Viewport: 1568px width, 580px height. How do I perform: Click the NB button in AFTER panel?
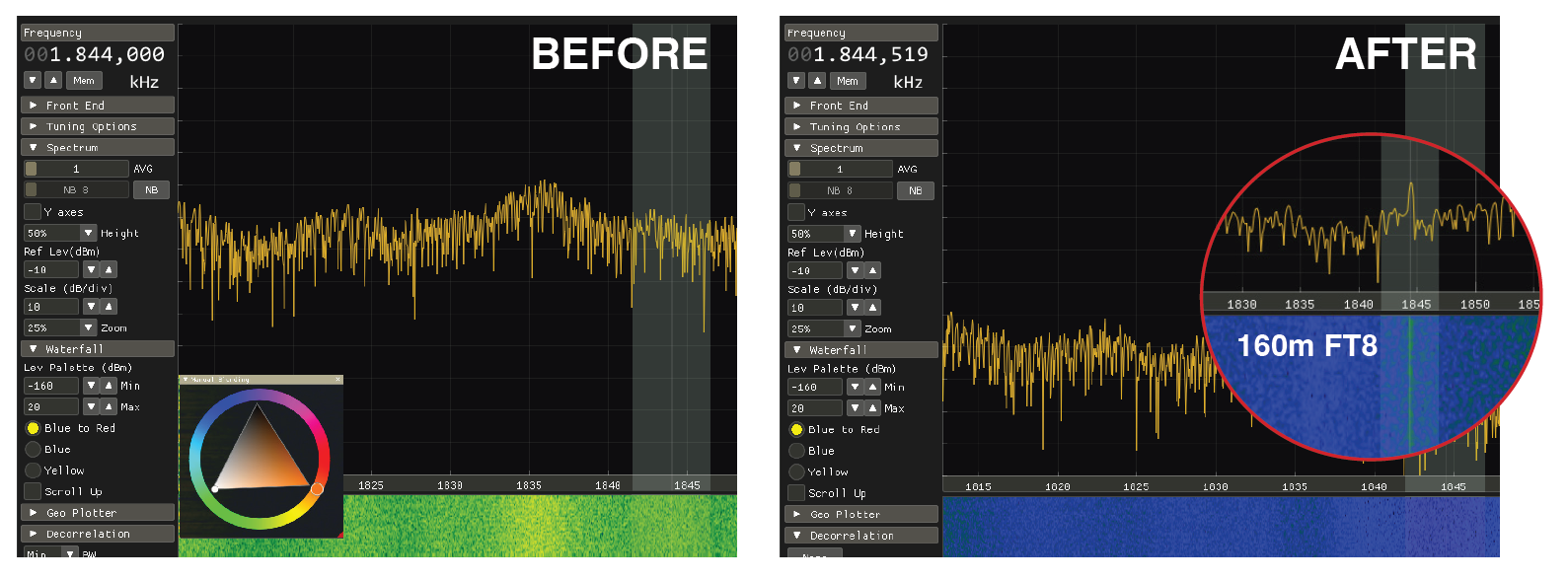click(915, 190)
